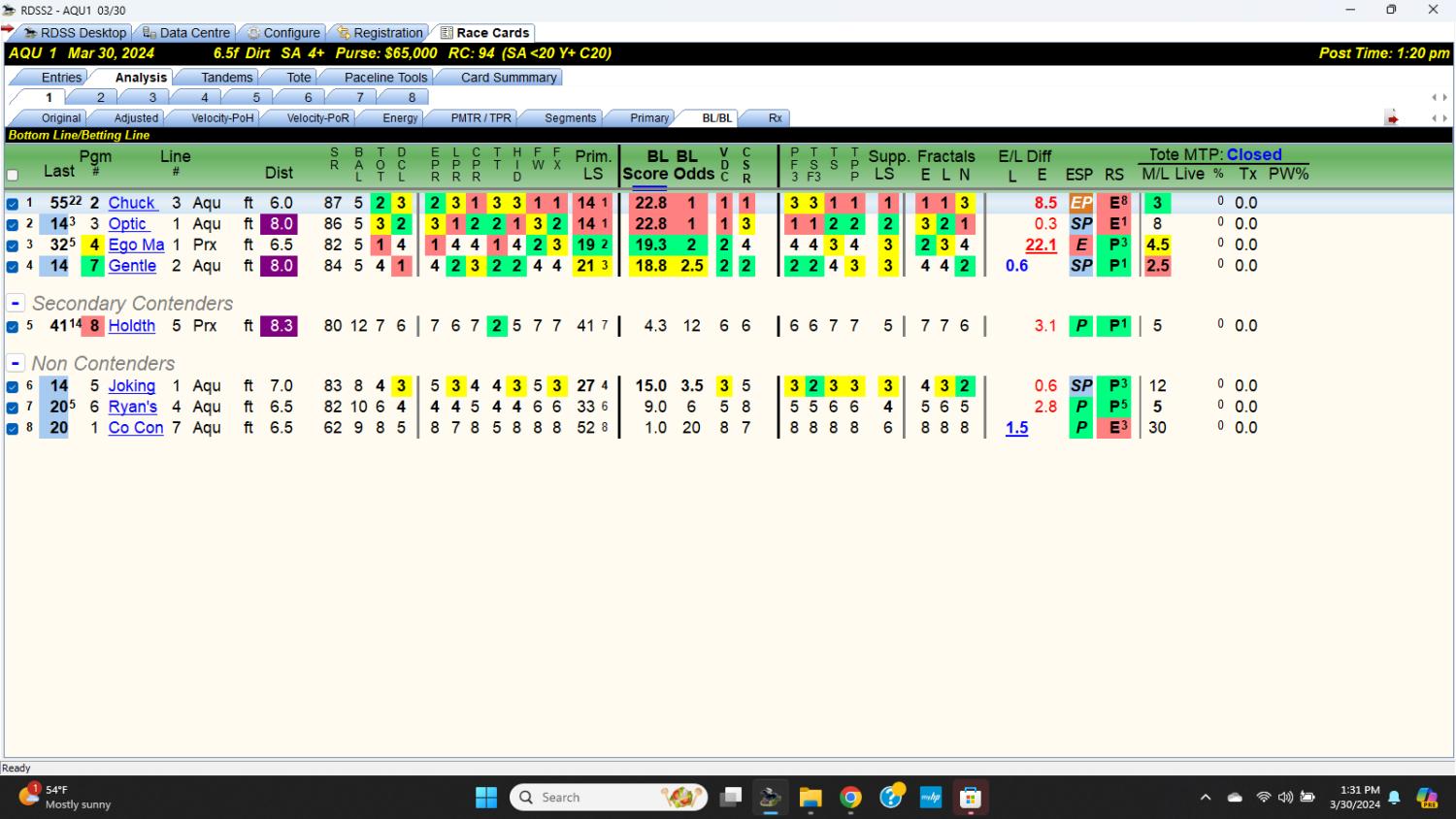The image size is (1456, 819).
Task: Open the RDSS horse app taskbar icon
Action: 770,798
